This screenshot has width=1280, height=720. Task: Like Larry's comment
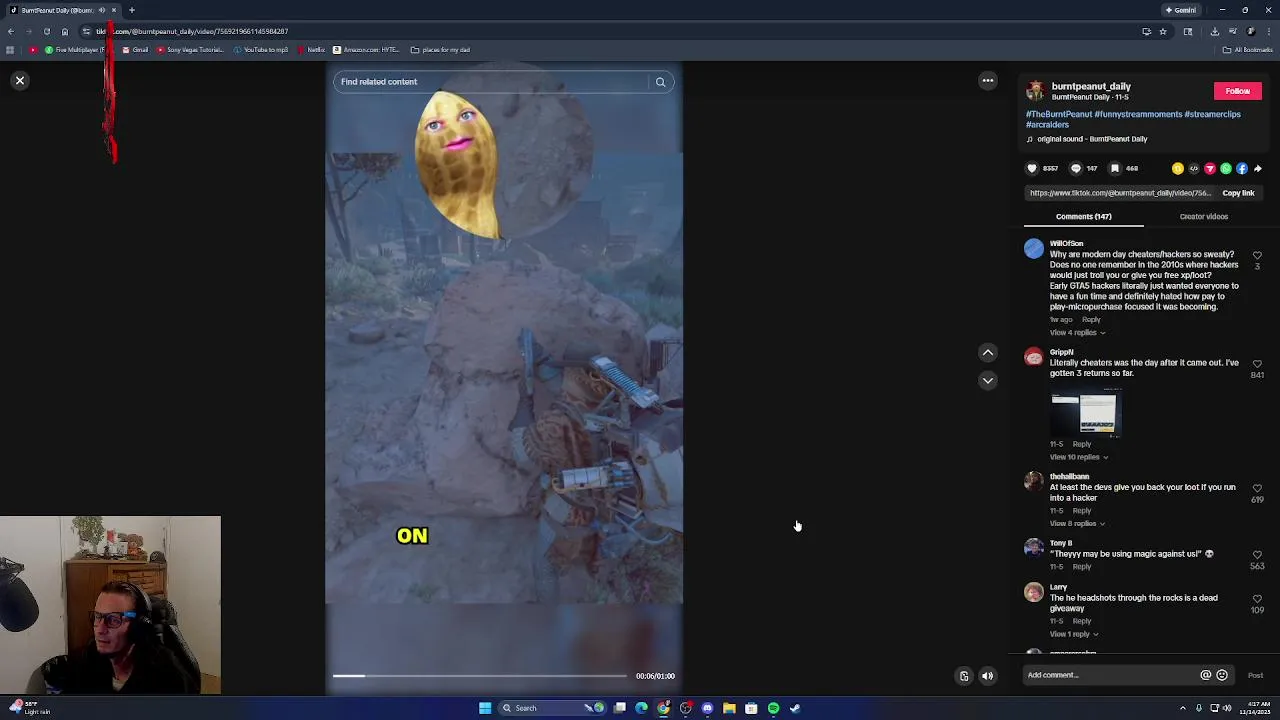1257,599
